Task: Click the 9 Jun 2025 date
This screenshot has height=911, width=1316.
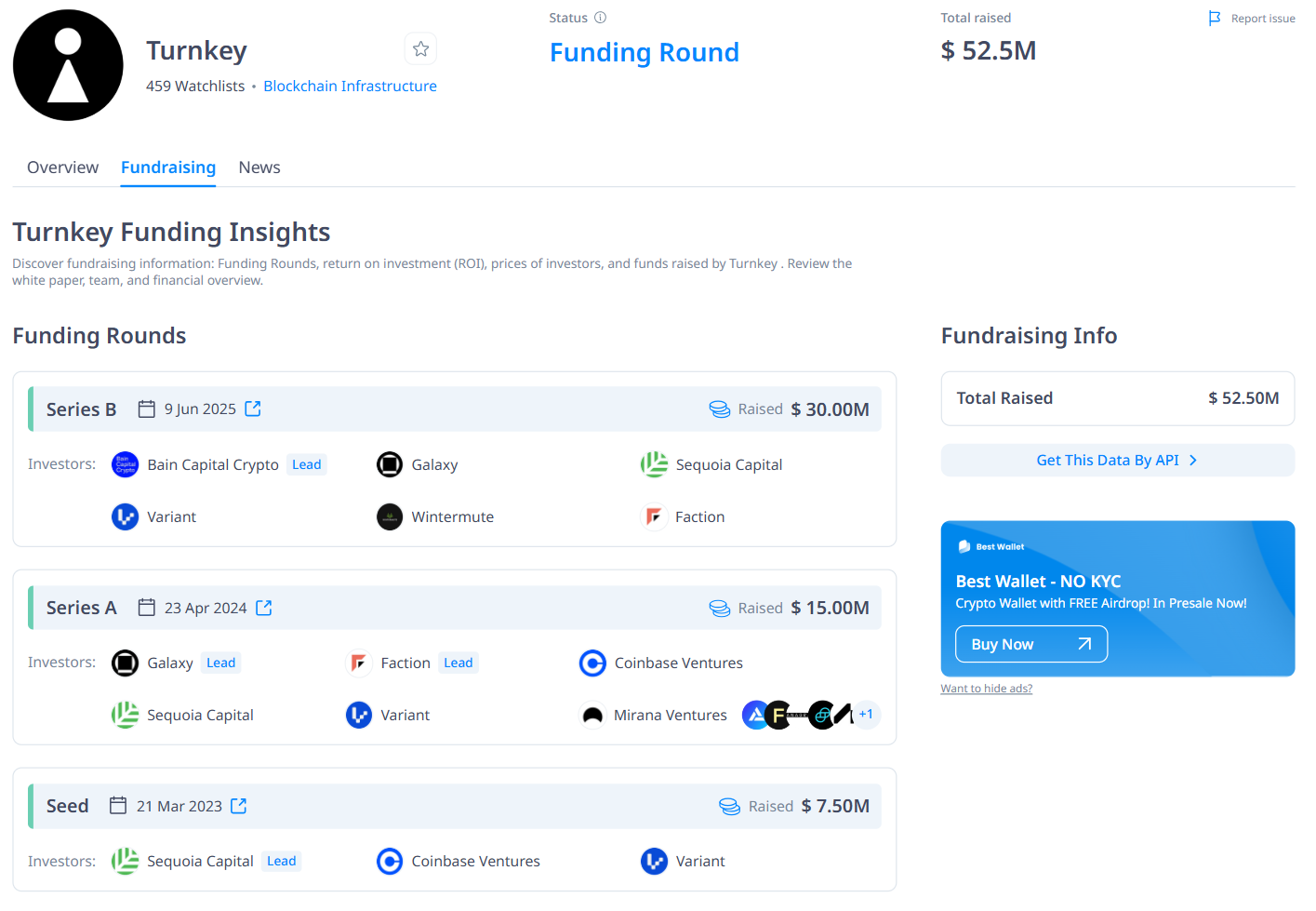Action: click(x=200, y=409)
